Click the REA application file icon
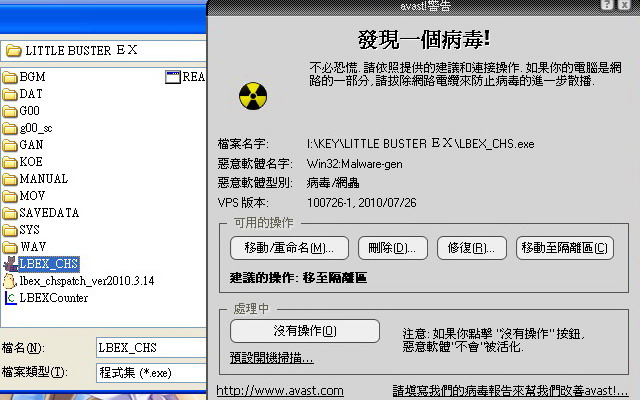The width and height of the screenshot is (640, 400). [x=173, y=77]
